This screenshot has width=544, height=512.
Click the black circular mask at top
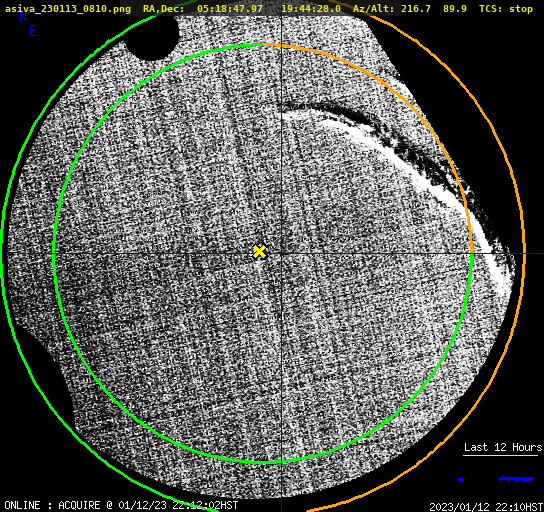tap(152, 36)
